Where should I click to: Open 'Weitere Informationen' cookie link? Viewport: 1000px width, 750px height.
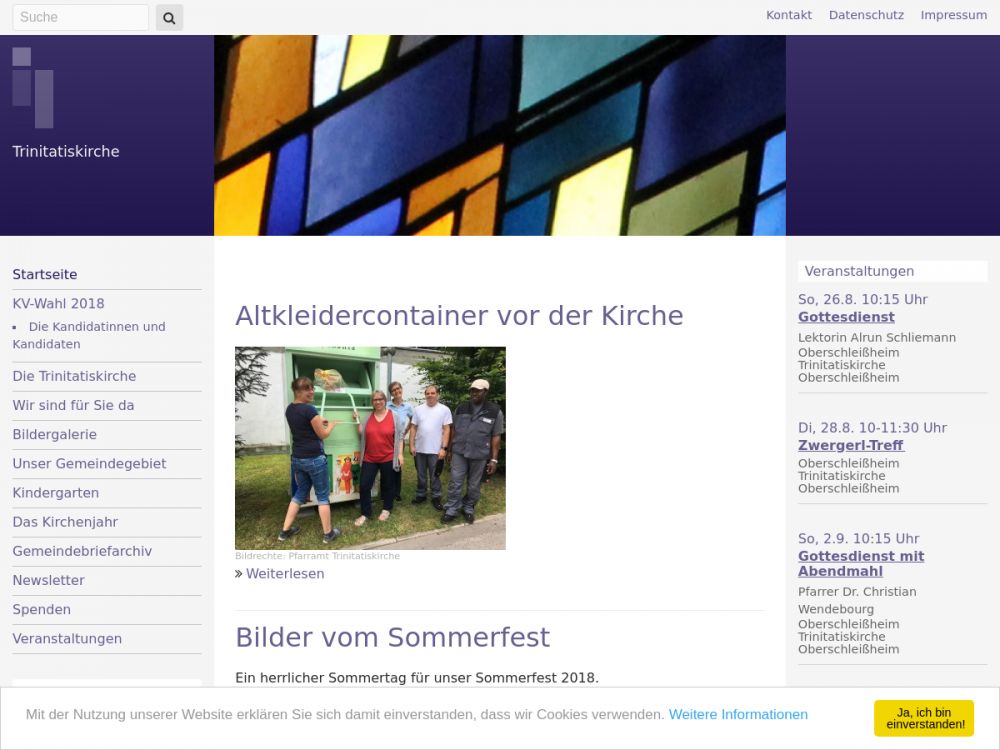(738, 714)
